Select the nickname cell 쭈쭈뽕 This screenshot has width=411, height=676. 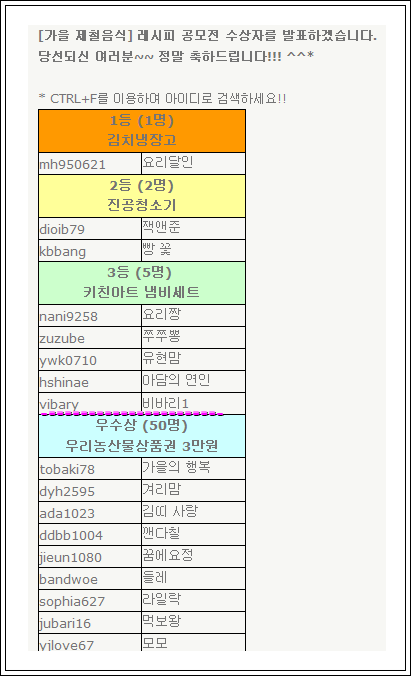[x=193, y=338]
